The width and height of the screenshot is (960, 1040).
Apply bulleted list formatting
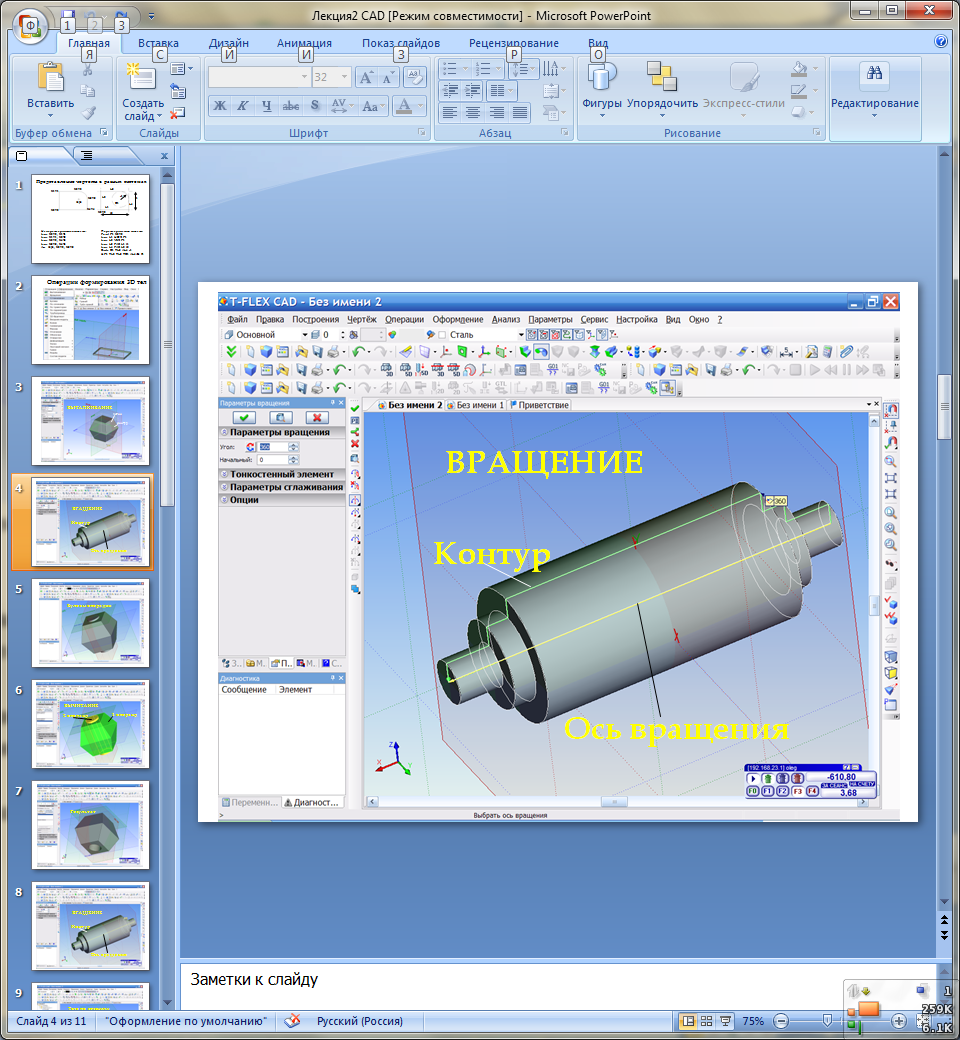(450, 69)
